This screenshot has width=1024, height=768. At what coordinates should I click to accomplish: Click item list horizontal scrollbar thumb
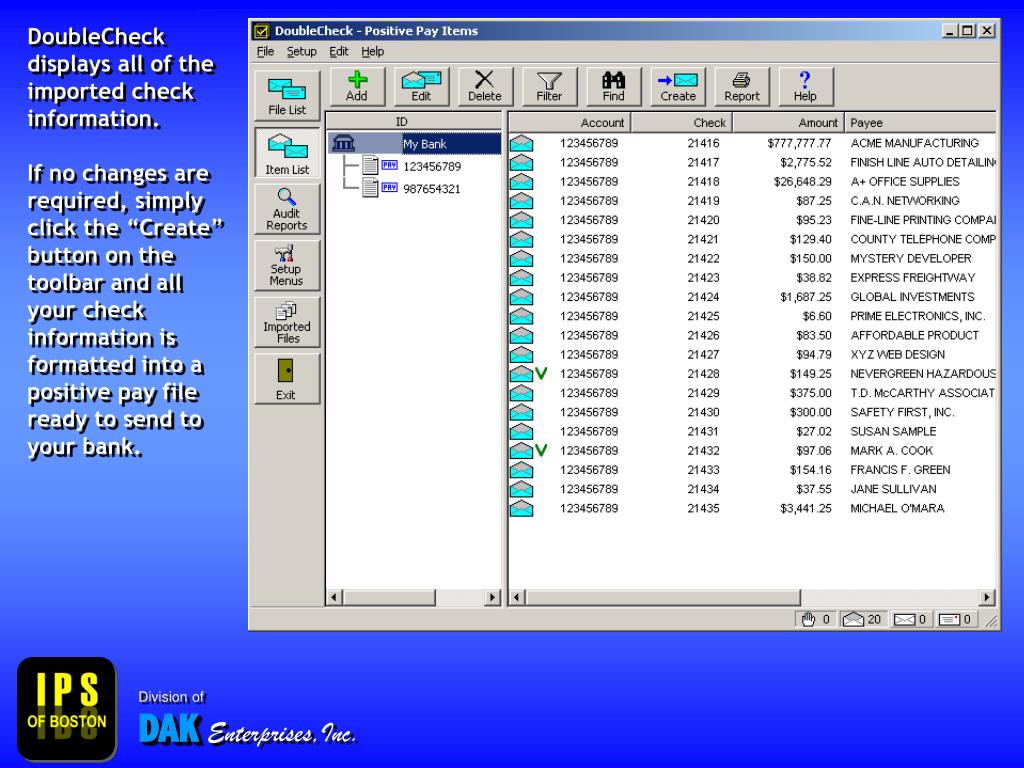click(x=663, y=597)
